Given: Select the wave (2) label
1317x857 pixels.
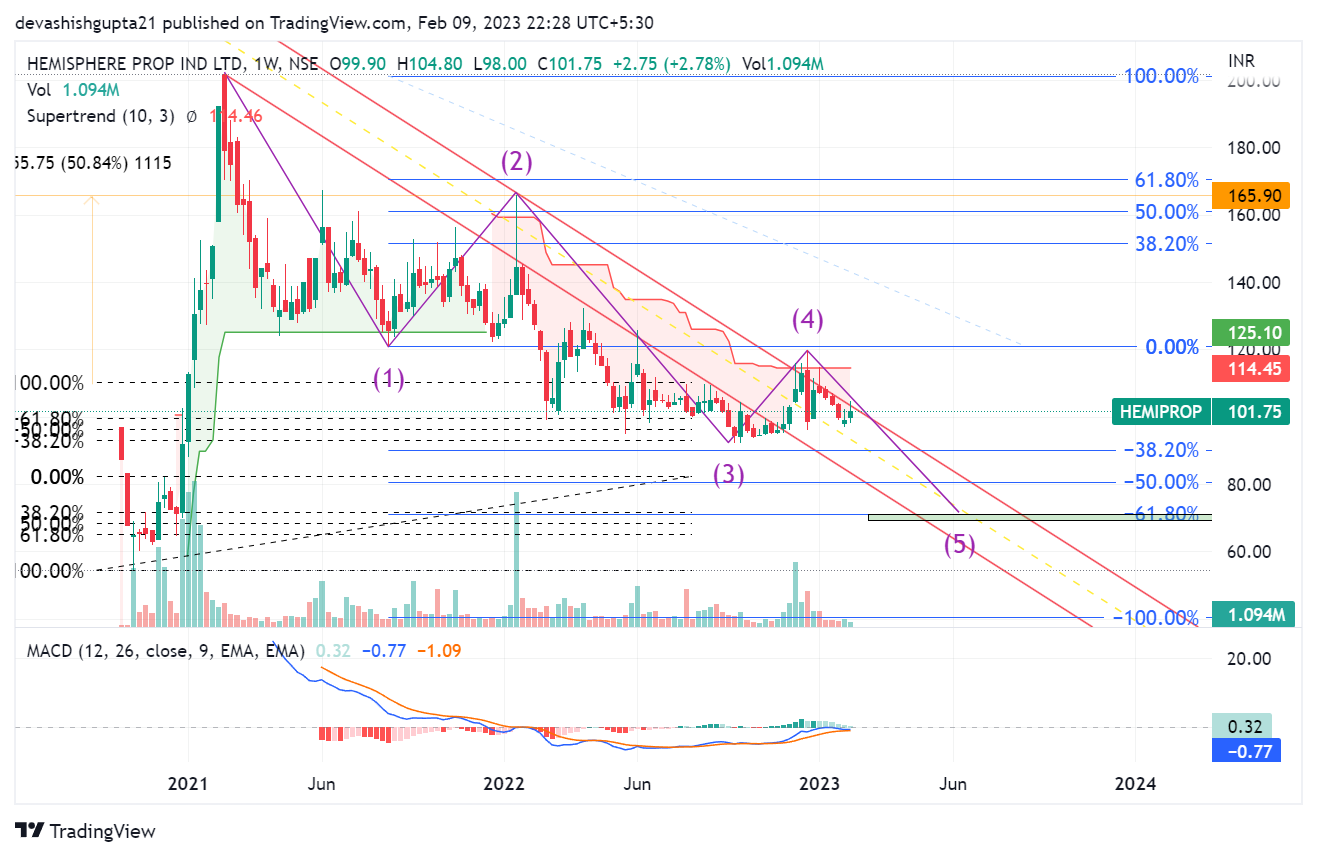Looking at the screenshot, I should (x=516, y=161).
